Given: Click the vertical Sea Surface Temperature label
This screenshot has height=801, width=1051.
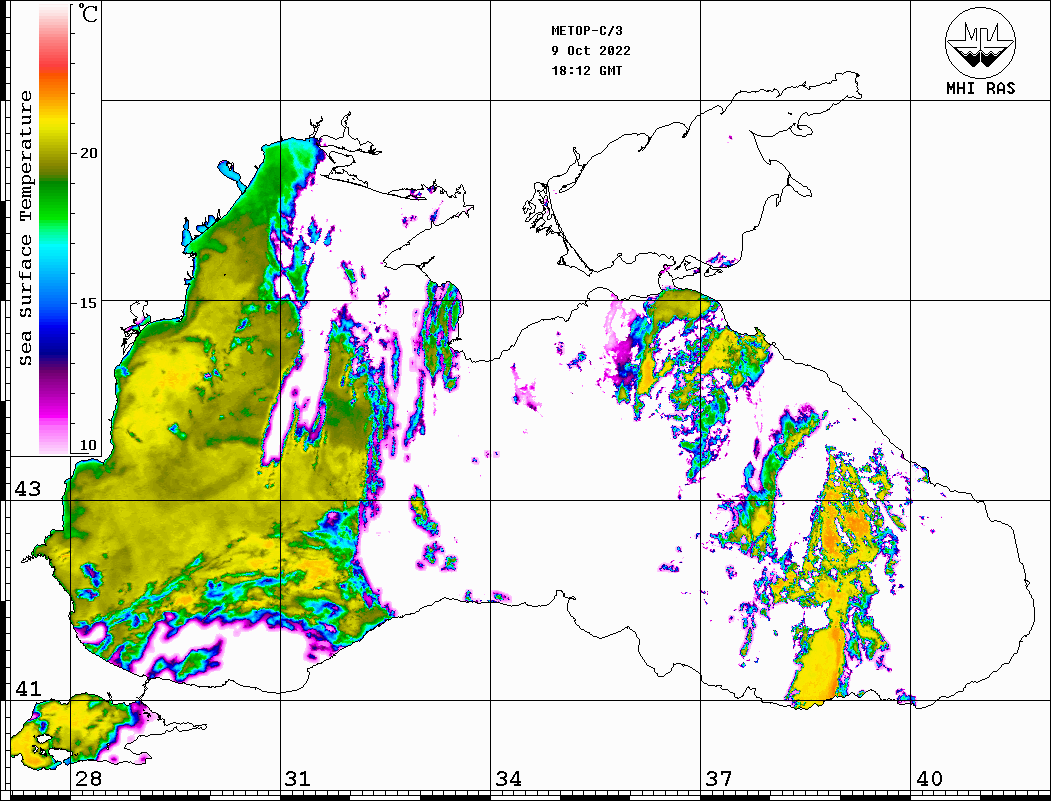Looking at the screenshot, I should click(x=26, y=228).
